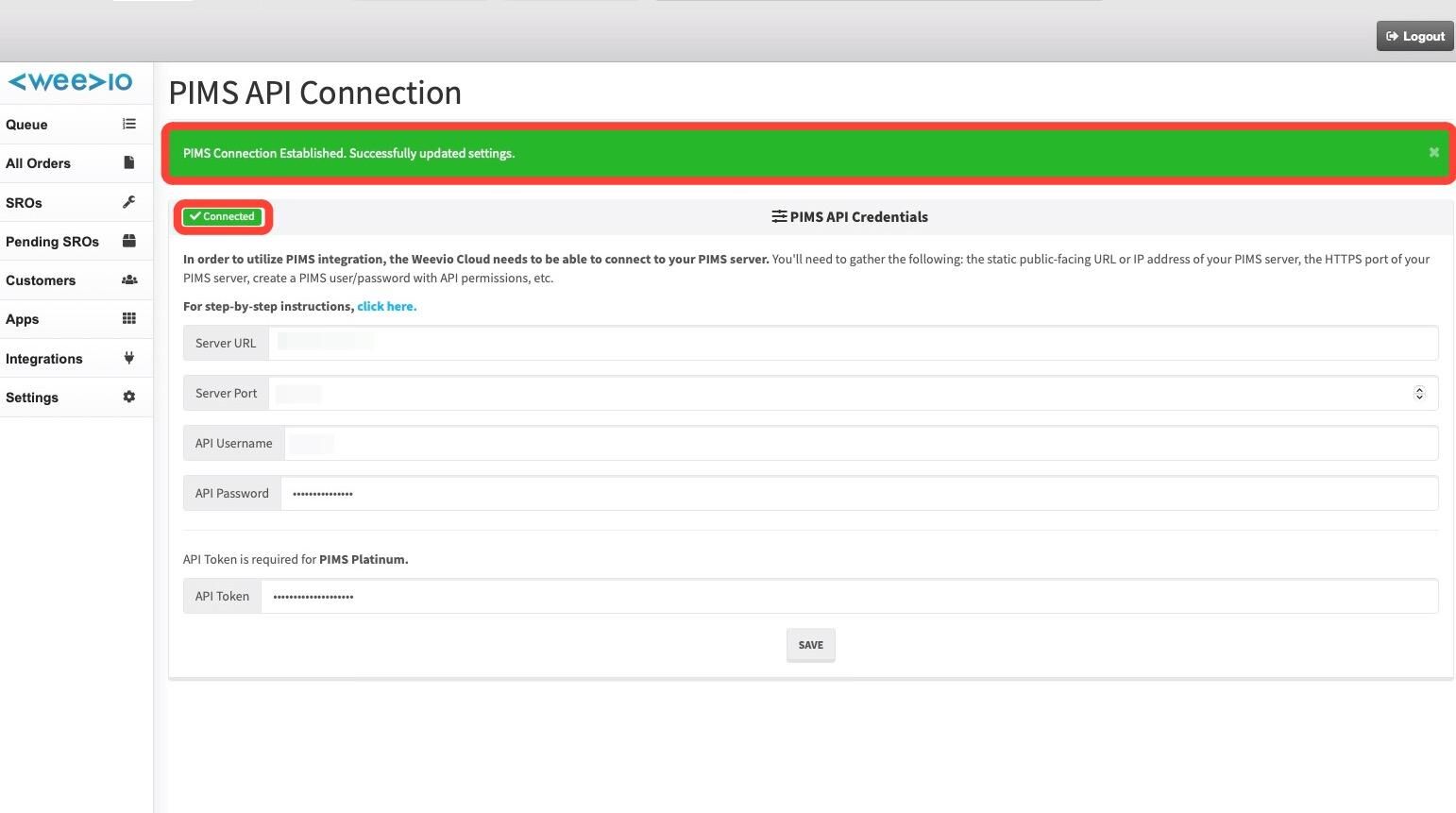Open the Customers section
The image size is (1456, 813).
(76, 279)
